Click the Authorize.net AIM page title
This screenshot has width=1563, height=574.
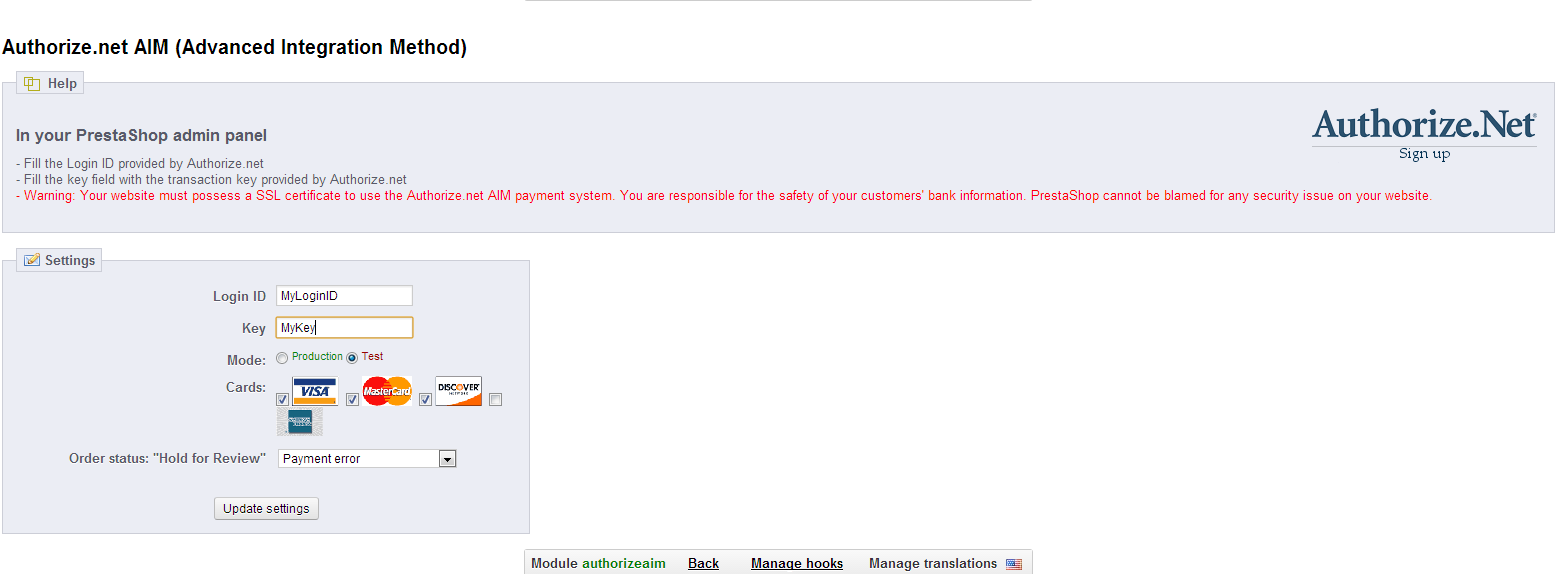235,47
